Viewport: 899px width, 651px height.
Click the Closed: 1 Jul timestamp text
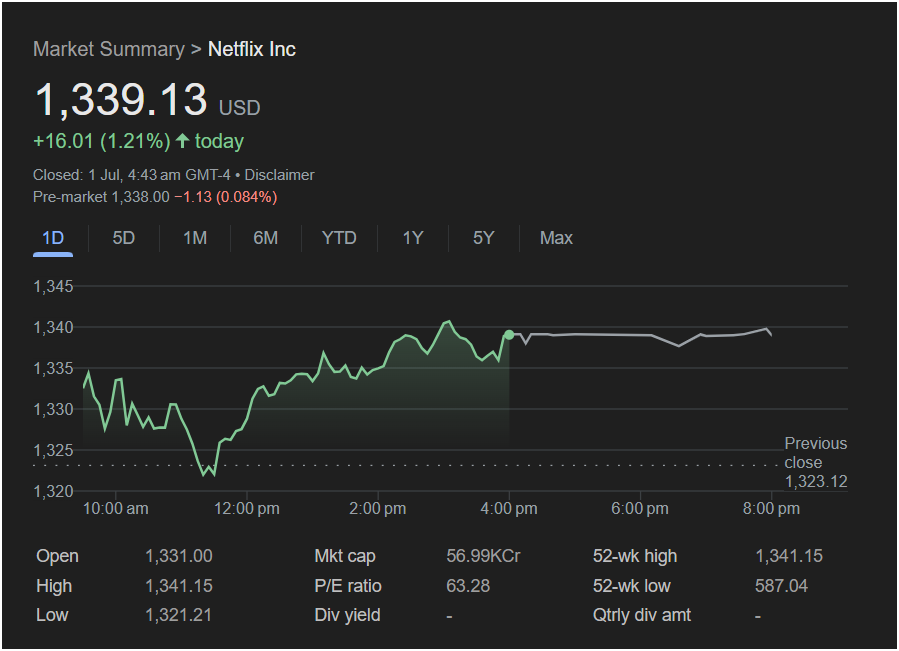pos(131,175)
